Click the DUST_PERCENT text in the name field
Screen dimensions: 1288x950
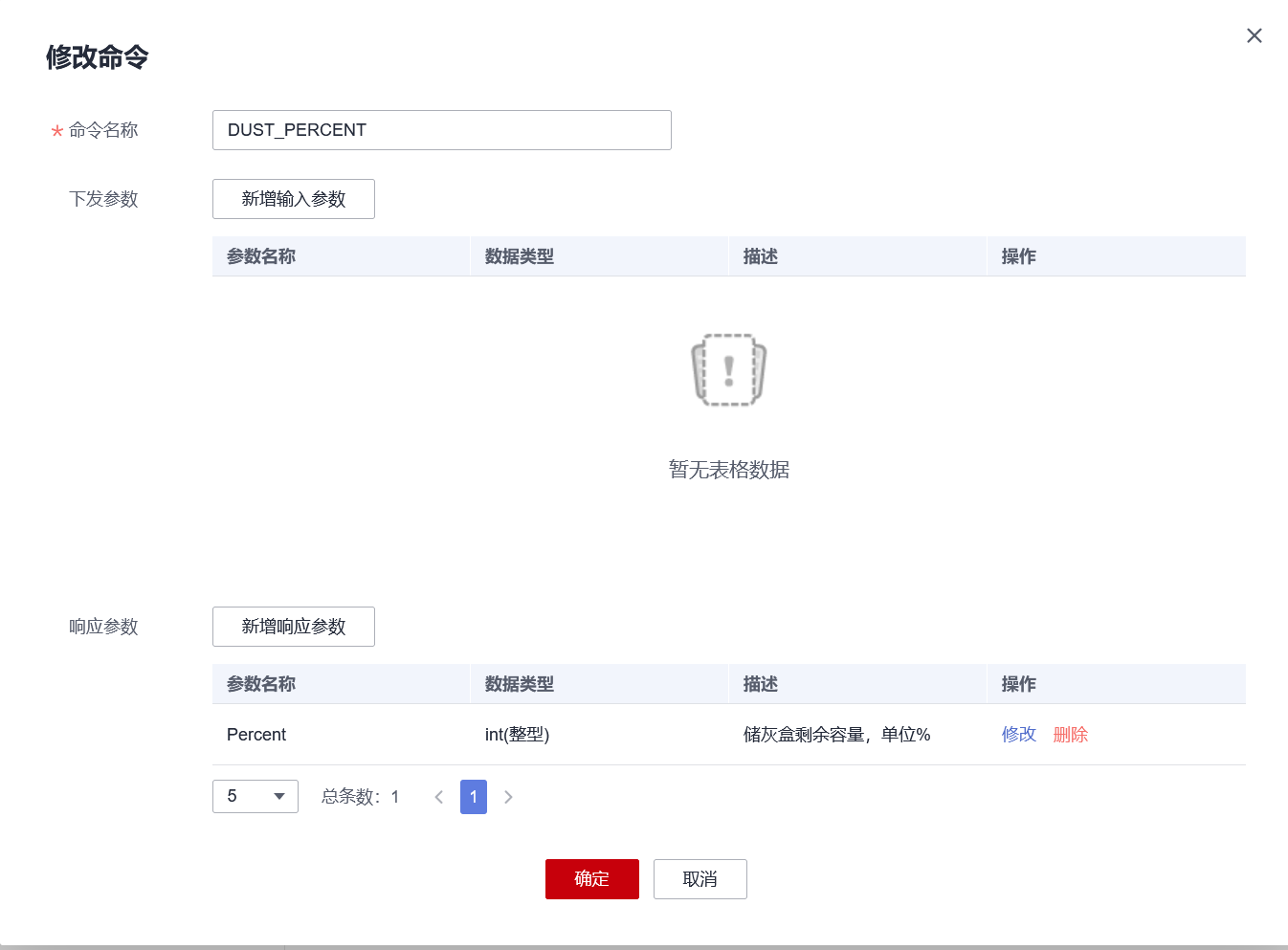[296, 130]
